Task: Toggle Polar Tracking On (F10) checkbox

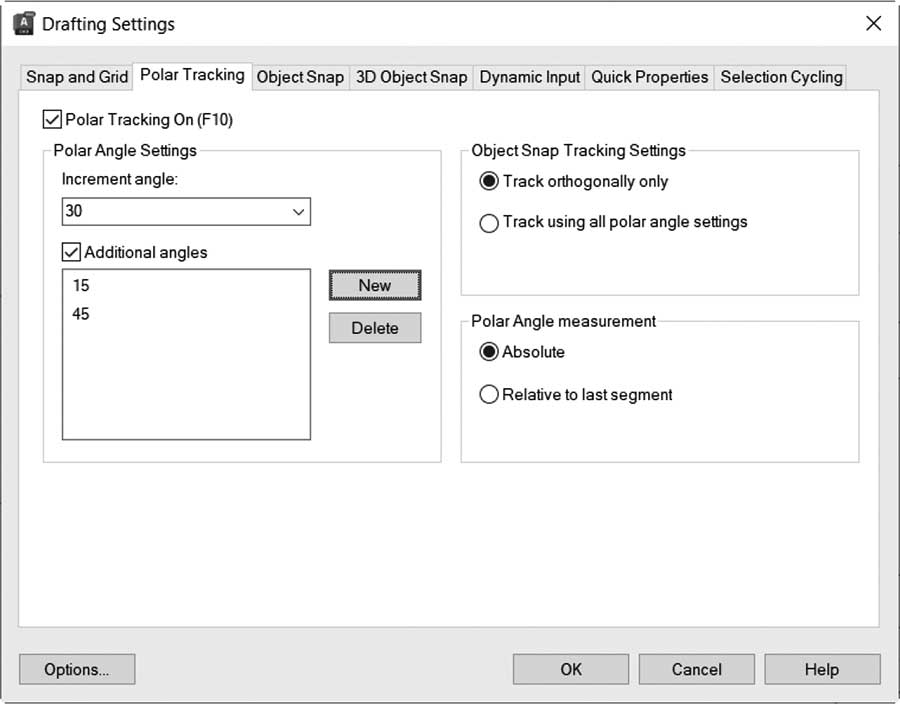Action: [52, 119]
